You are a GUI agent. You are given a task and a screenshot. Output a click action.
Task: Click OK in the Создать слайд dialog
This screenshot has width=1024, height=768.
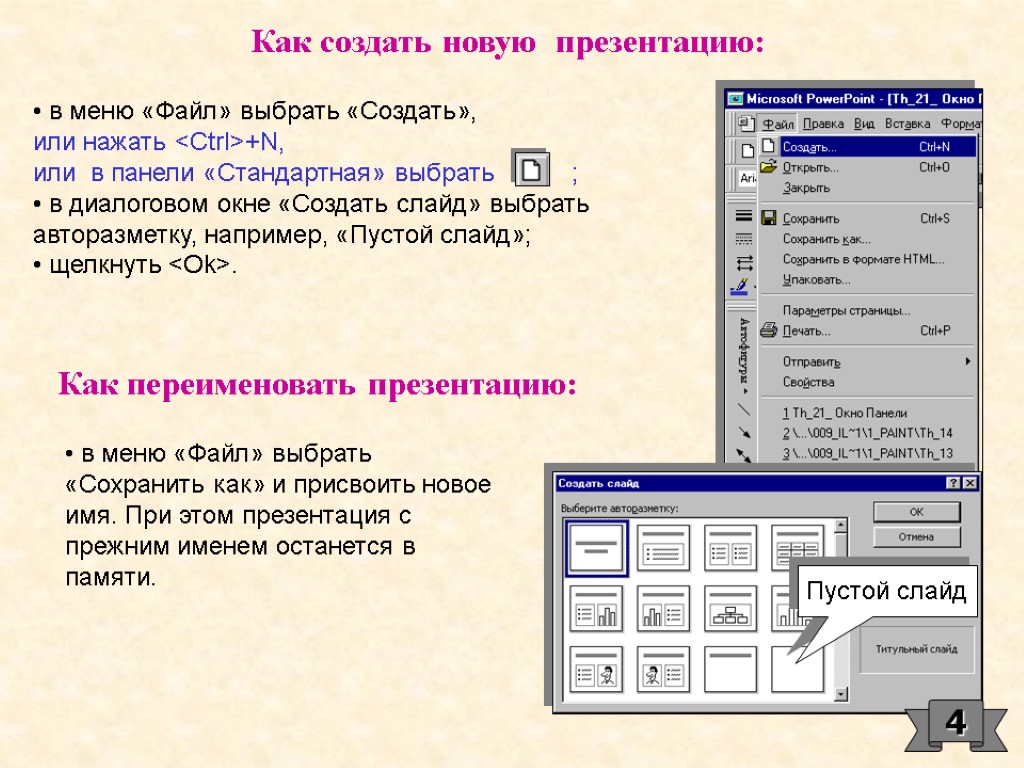[x=917, y=512]
